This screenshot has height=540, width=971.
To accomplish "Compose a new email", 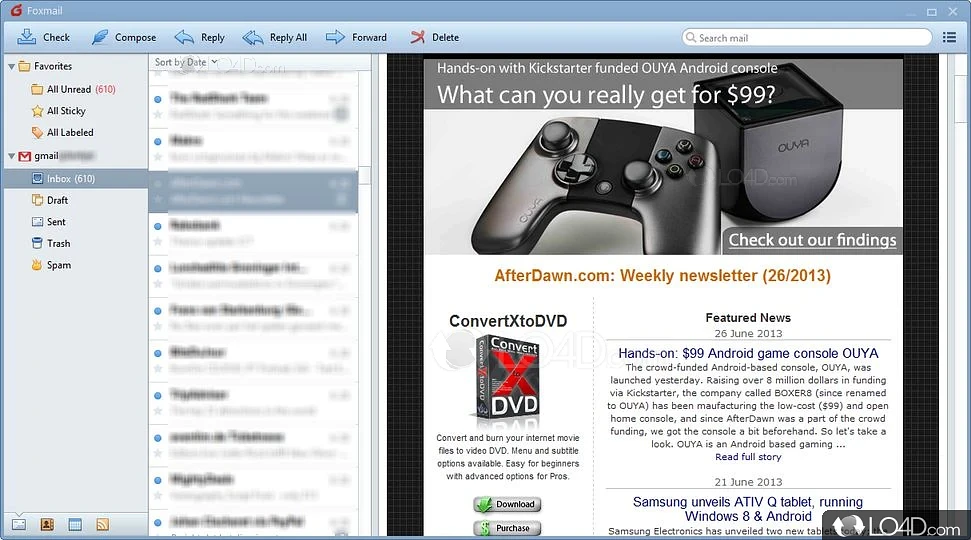I will [123, 37].
